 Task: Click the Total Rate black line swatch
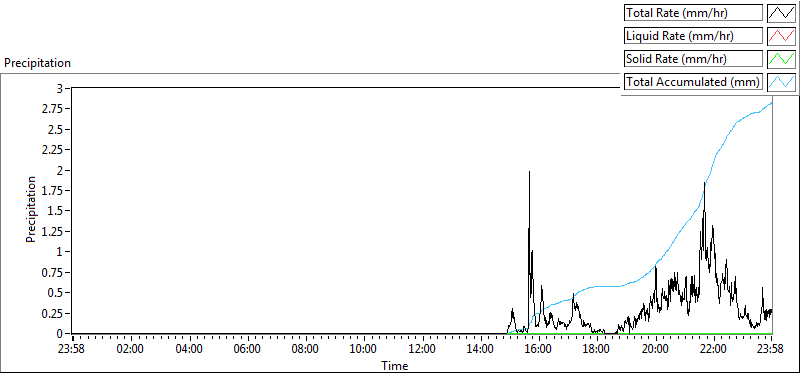click(x=781, y=13)
